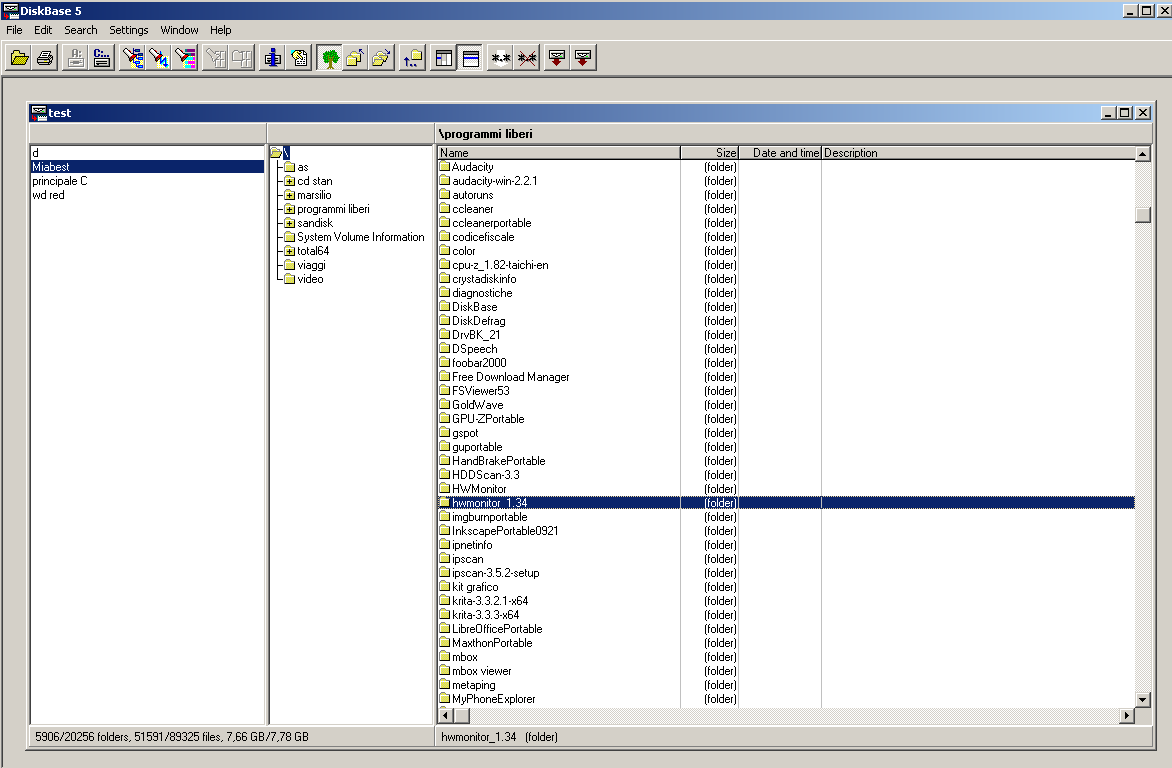Click the flashlight with colored list icon
Viewport: 1172px width, 768px height.
coord(185,58)
